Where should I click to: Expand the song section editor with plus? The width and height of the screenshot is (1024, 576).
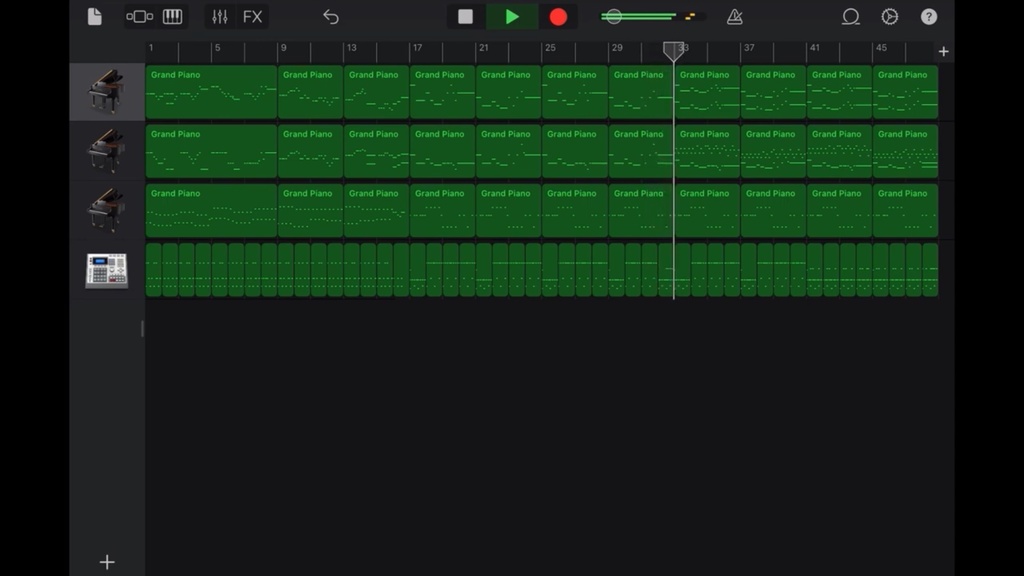[944, 49]
